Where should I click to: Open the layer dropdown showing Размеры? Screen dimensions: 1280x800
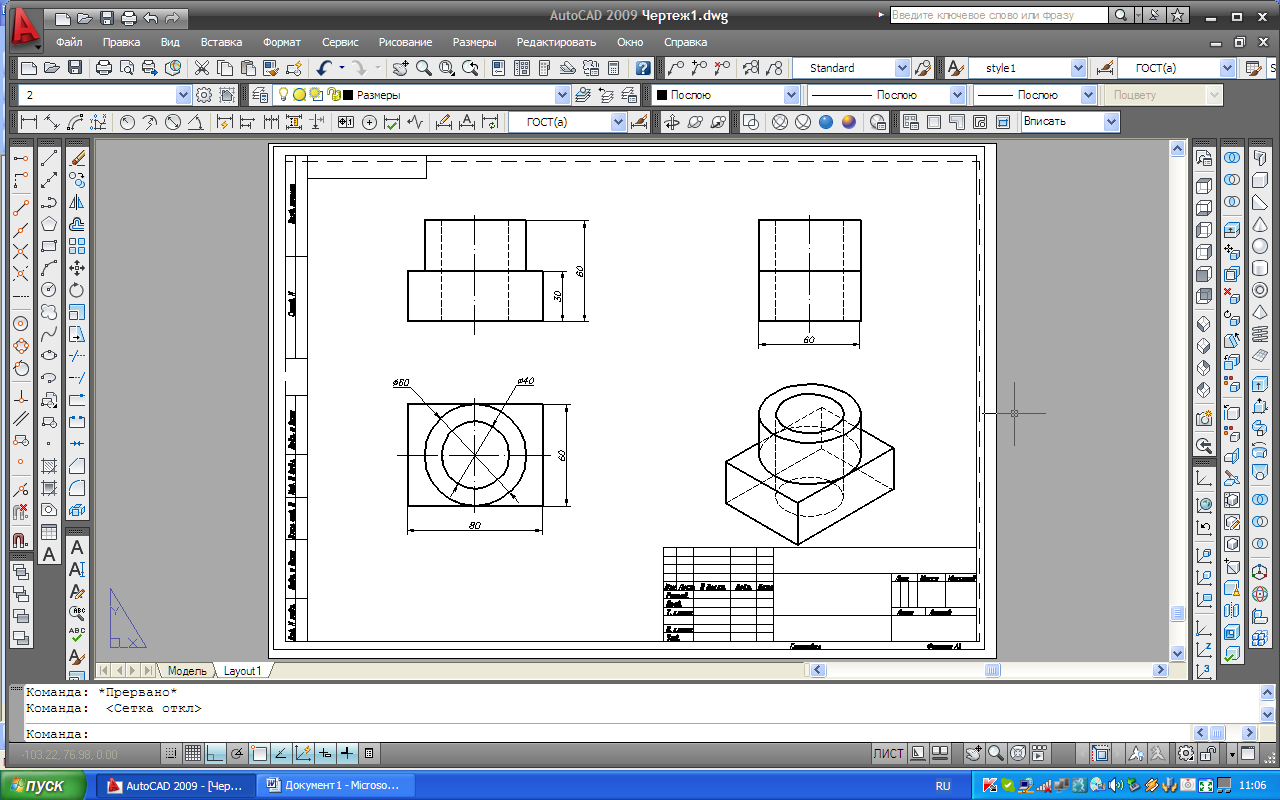[562, 95]
